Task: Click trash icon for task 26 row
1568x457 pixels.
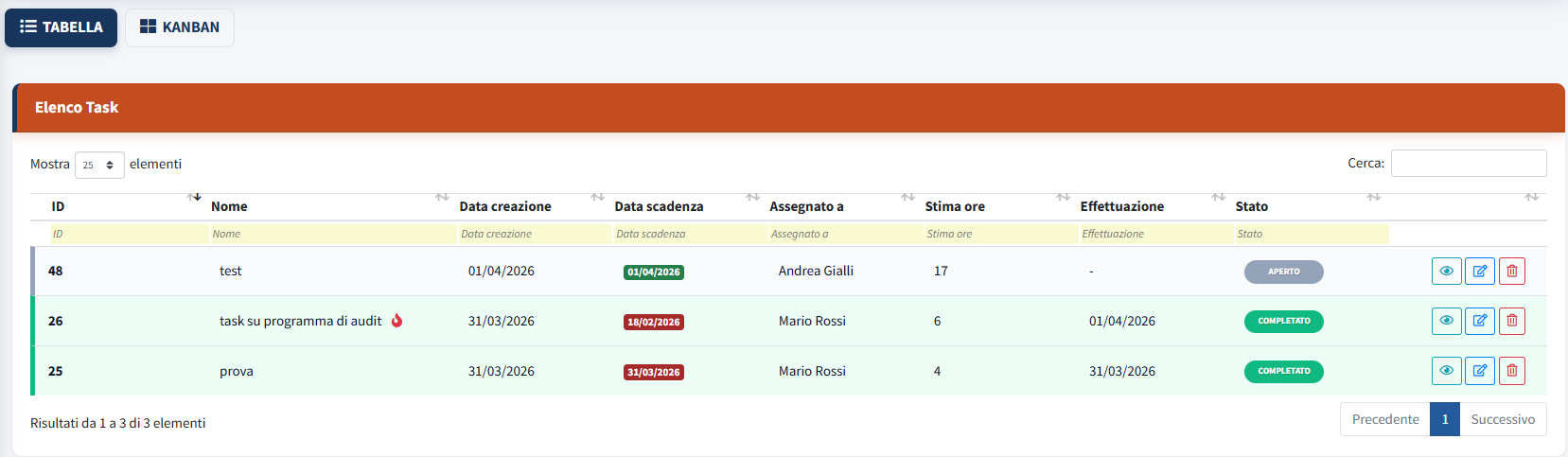Action: point(1511,321)
